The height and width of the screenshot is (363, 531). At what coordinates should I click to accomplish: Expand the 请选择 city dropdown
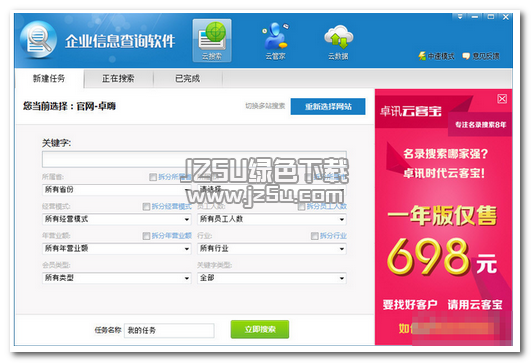[x=272, y=190]
